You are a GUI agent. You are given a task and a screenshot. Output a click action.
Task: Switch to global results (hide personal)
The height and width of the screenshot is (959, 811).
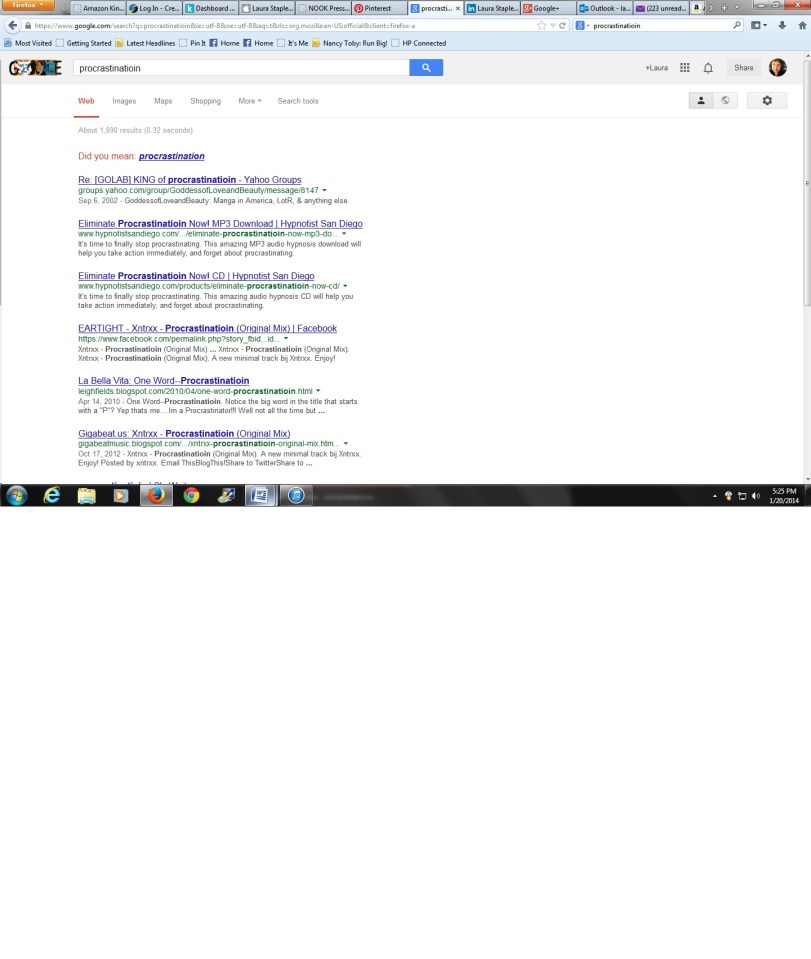[725, 100]
